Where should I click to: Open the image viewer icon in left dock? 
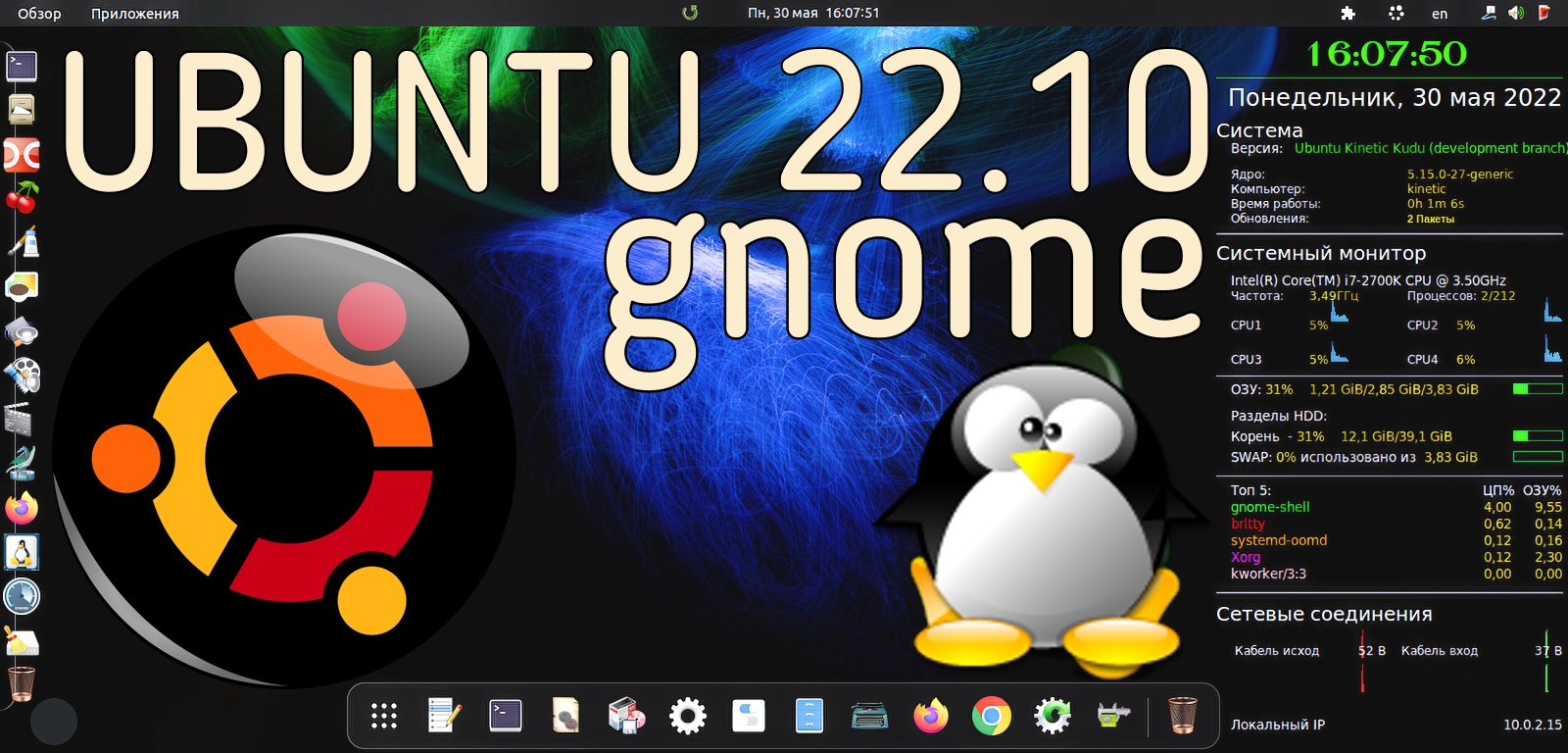tap(22, 285)
